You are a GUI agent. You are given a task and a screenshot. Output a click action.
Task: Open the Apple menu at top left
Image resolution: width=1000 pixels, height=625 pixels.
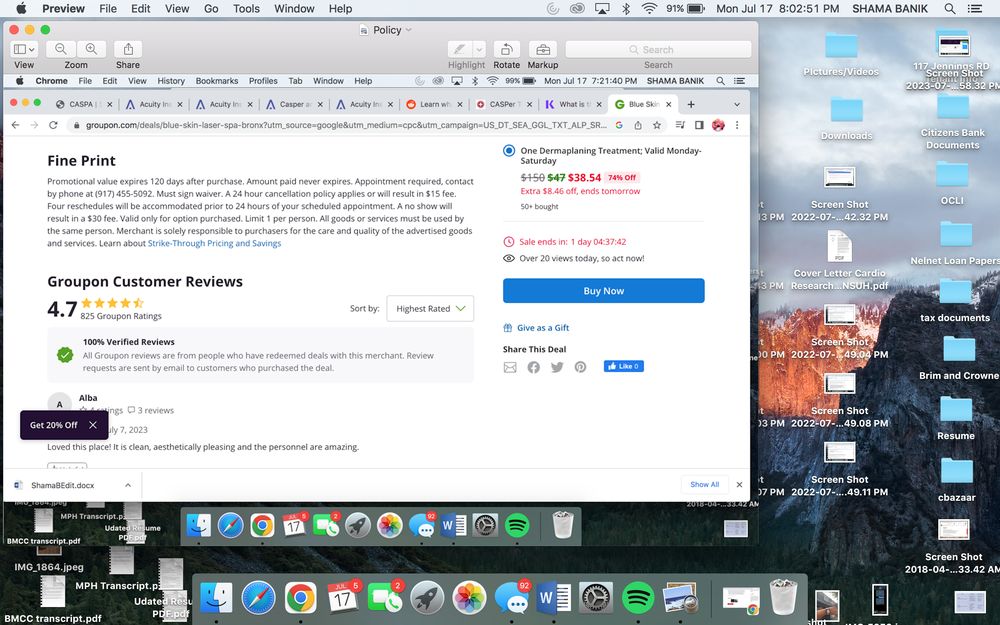[20, 8]
